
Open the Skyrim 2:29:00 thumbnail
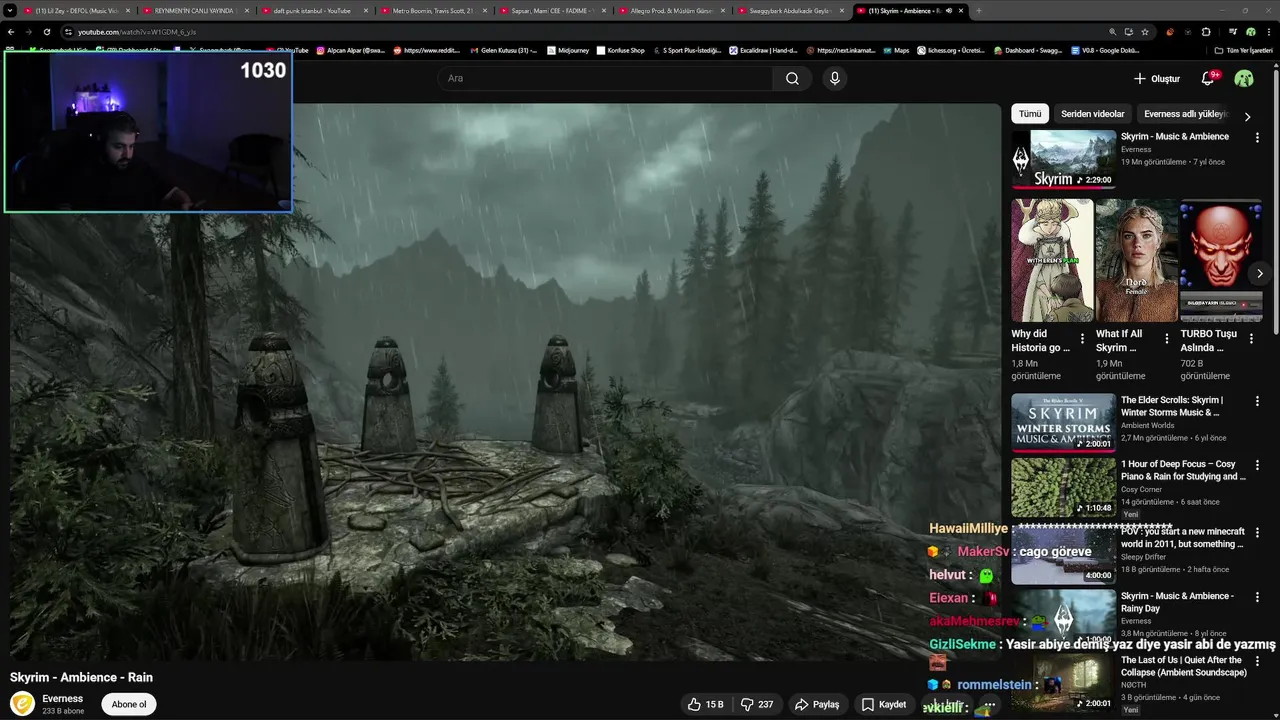1063,159
